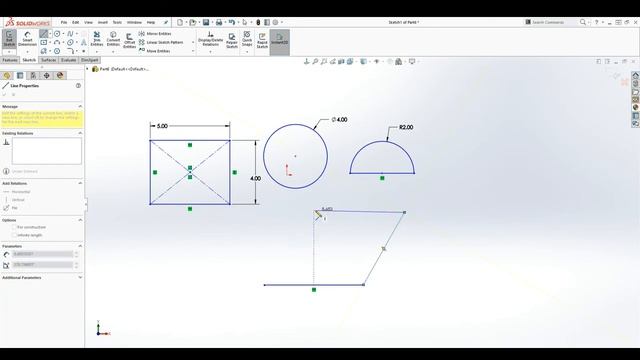Switch to the Features tab
The image size is (640, 360).
tap(10, 60)
